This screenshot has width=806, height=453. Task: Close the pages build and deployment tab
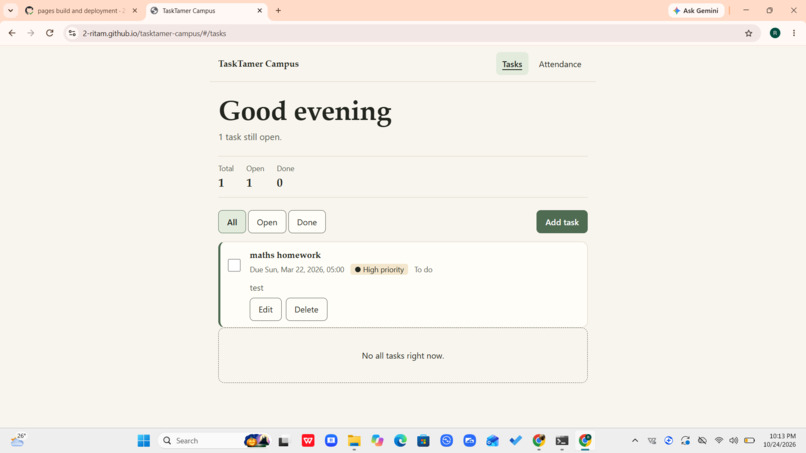click(x=135, y=10)
